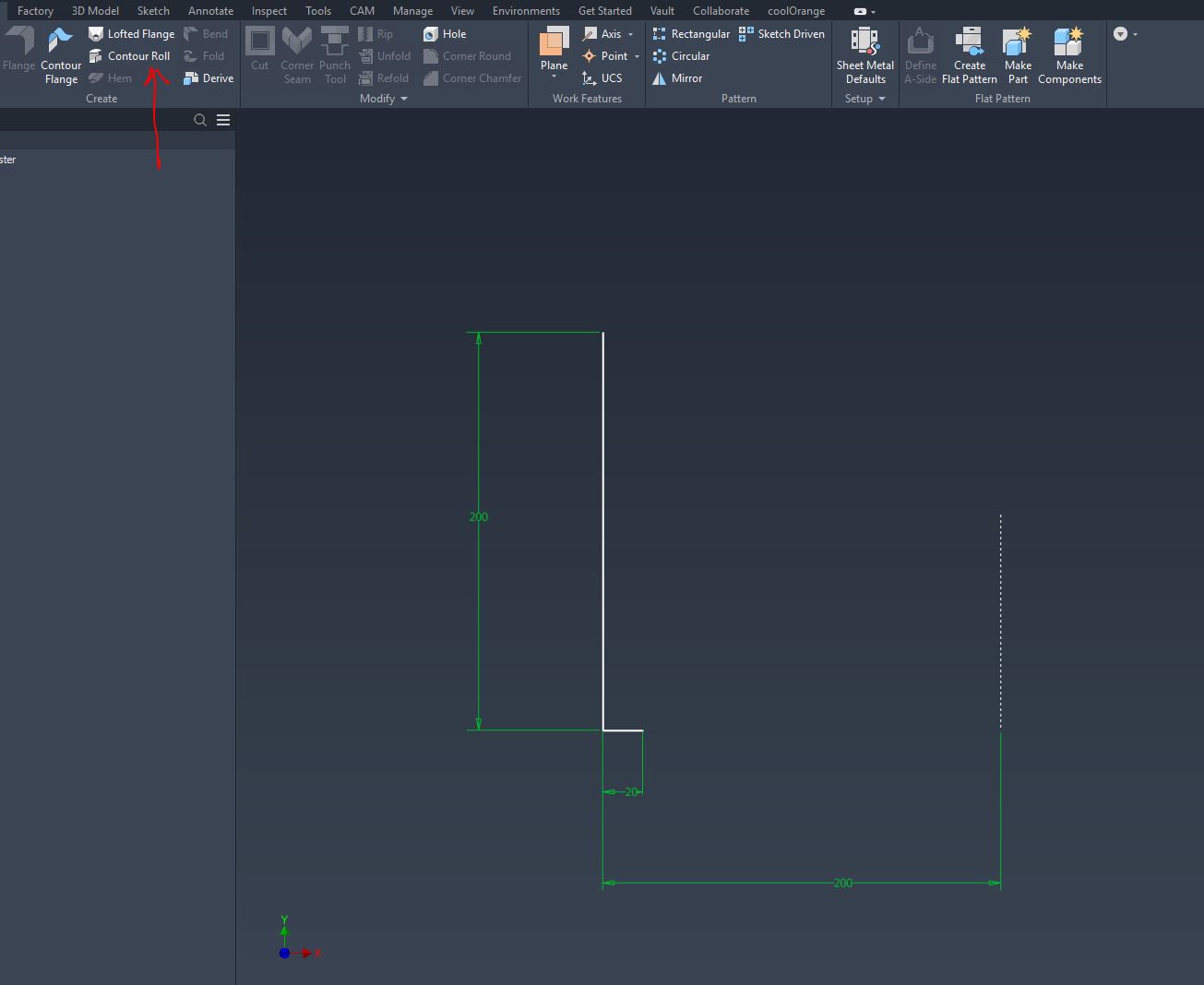Open the Get Started tab
The image size is (1204, 985).
pyautogui.click(x=604, y=11)
